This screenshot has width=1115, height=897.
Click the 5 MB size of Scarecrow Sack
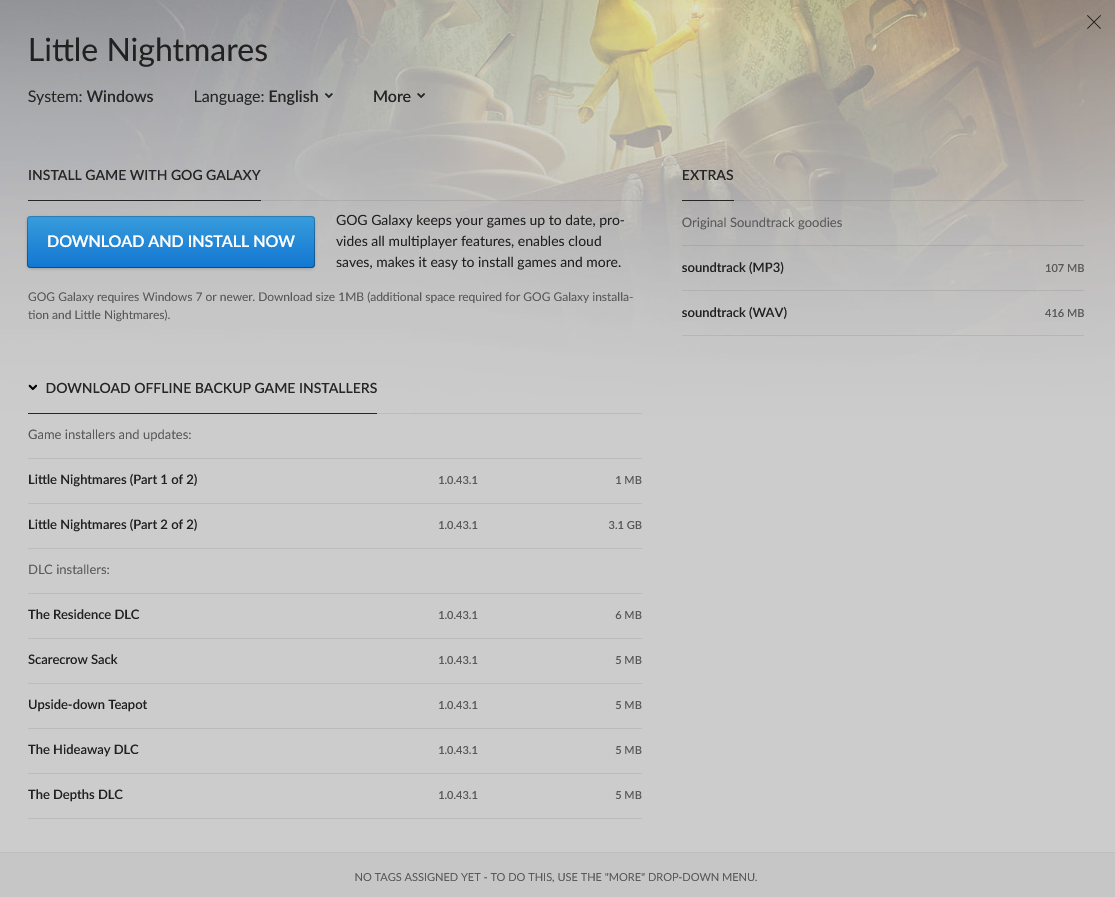(x=628, y=660)
